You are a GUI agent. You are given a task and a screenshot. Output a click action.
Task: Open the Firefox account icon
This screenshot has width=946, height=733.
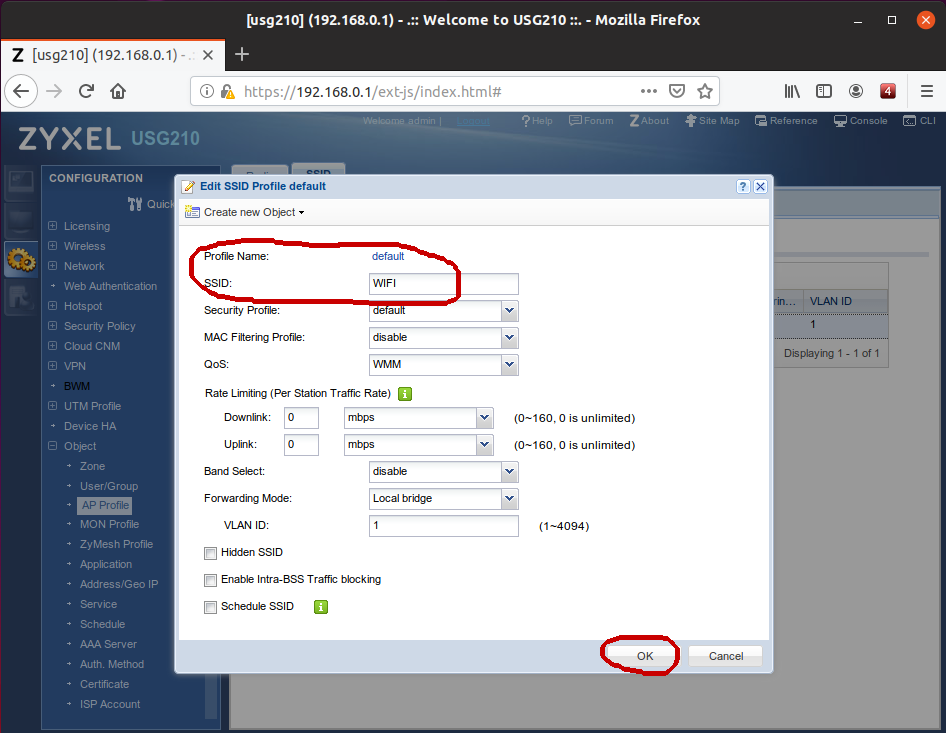[856, 91]
